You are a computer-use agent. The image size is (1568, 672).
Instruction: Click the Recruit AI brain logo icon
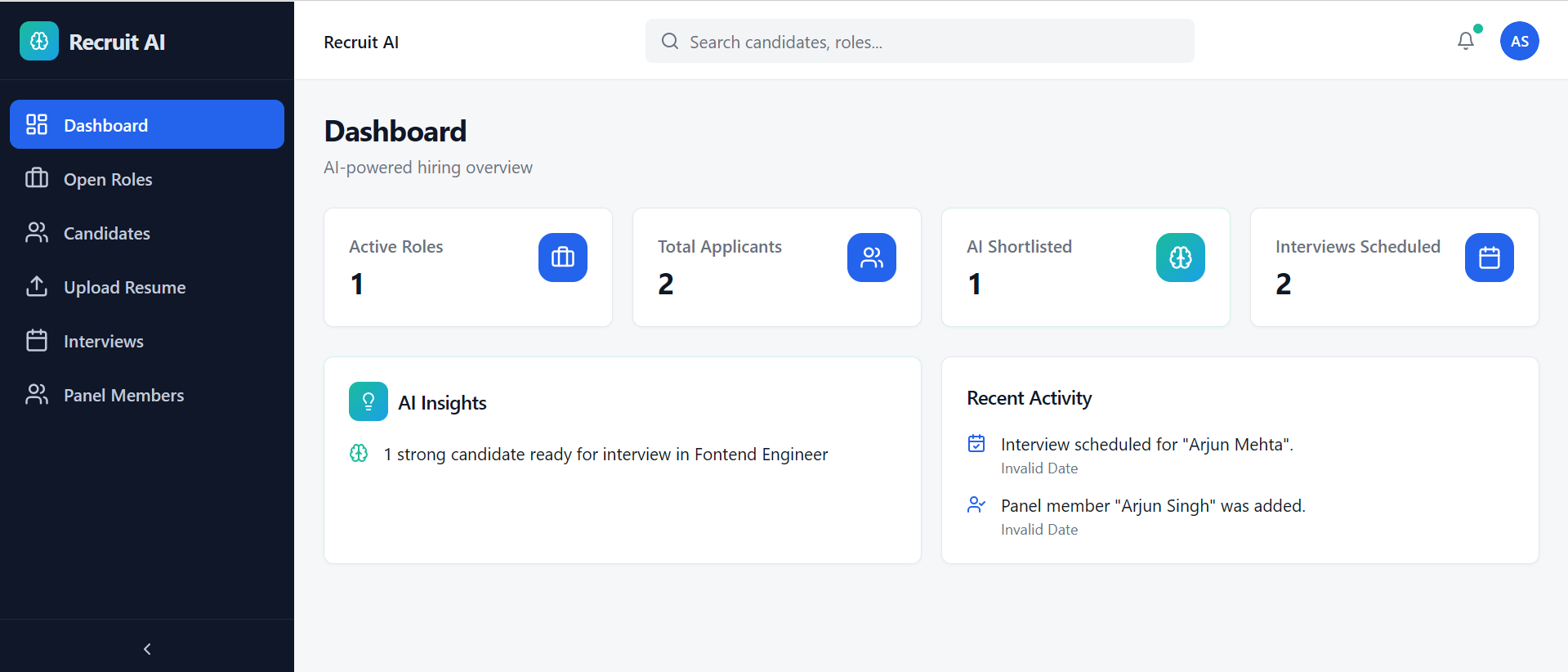pyautogui.click(x=39, y=41)
